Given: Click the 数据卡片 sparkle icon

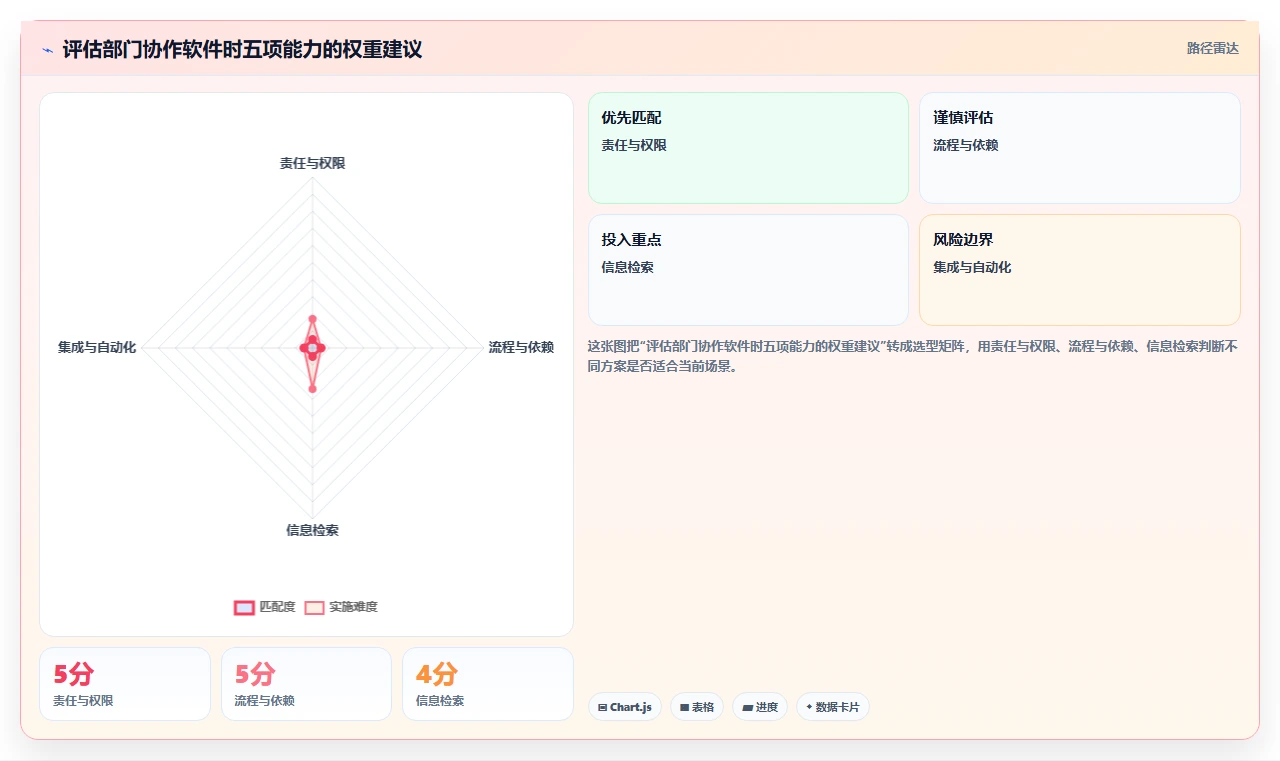Looking at the screenshot, I should click(x=809, y=707).
